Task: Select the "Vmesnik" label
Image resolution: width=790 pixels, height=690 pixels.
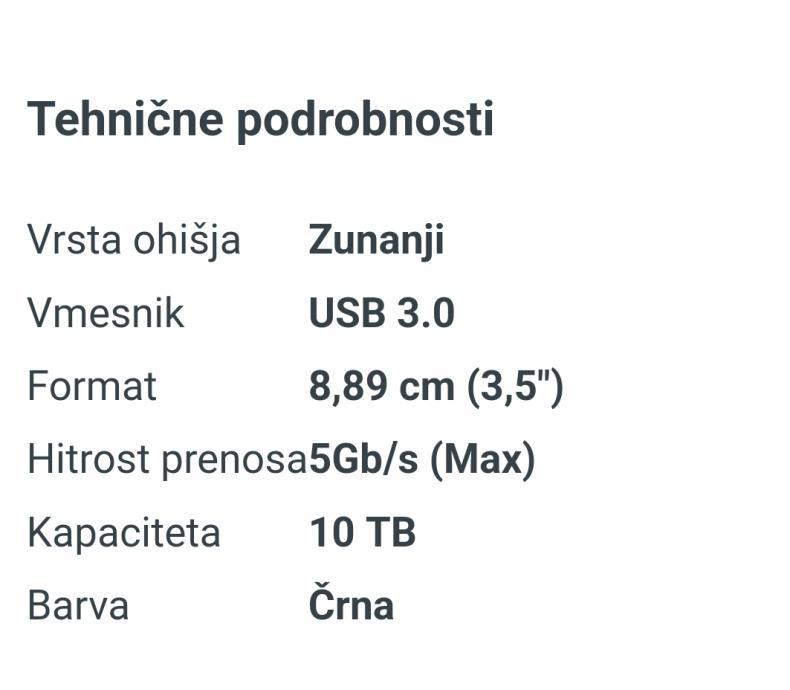Action: [x=106, y=313]
